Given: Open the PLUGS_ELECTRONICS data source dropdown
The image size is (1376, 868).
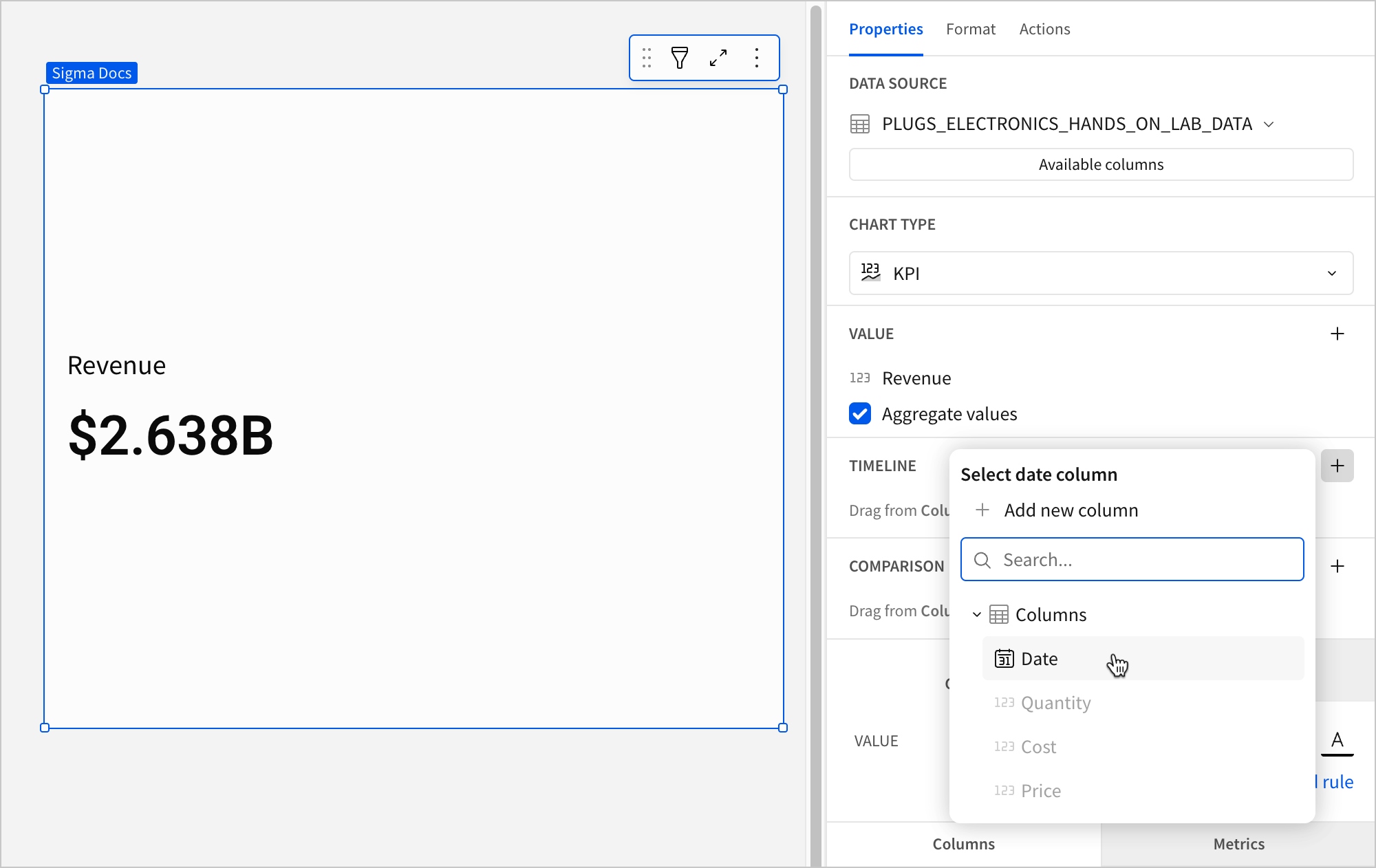Looking at the screenshot, I should (x=1271, y=124).
